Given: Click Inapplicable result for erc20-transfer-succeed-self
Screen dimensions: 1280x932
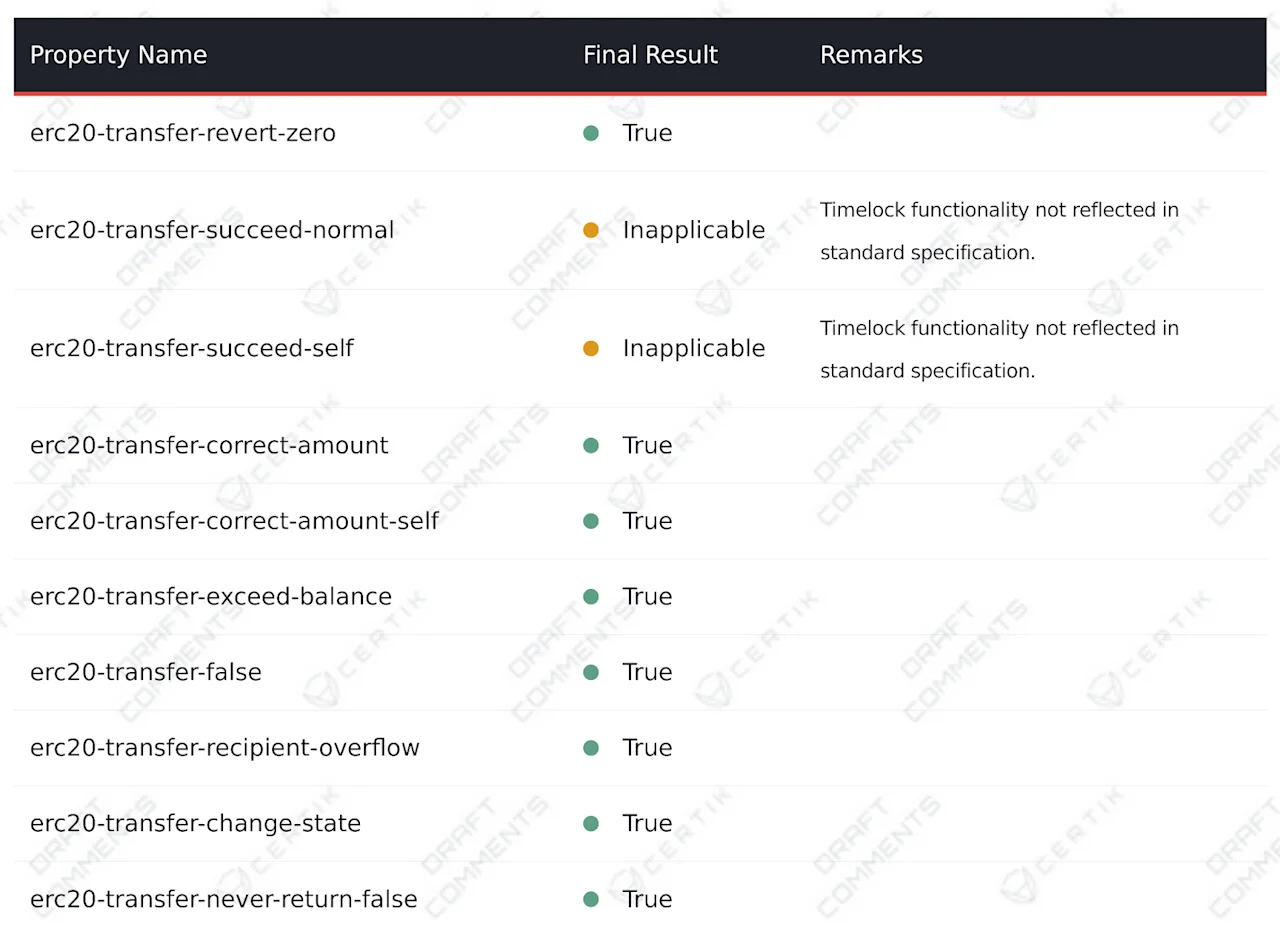Looking at the screenshot, I should [x=694, y=348].
